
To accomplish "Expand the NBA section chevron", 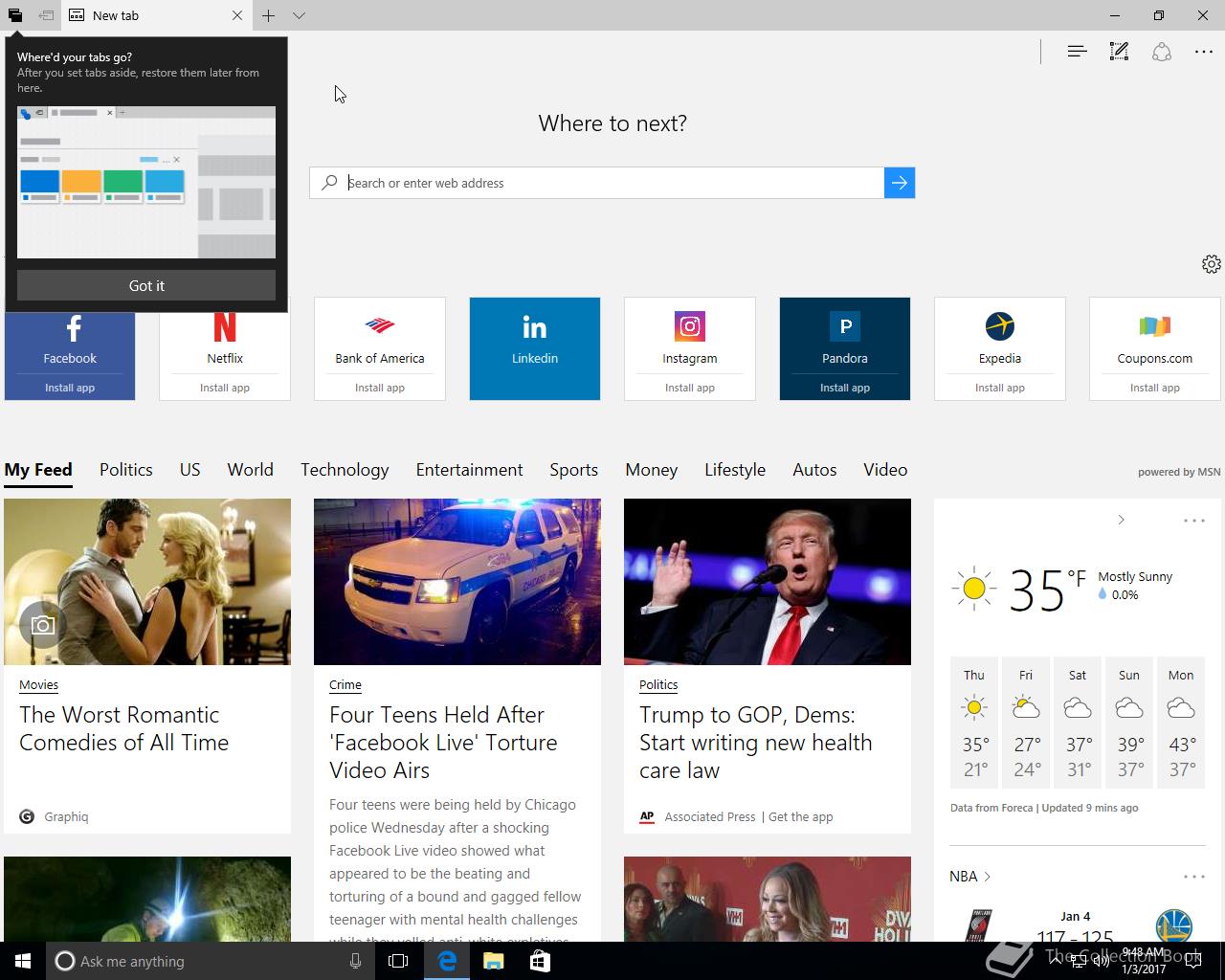I will point(987,877).
